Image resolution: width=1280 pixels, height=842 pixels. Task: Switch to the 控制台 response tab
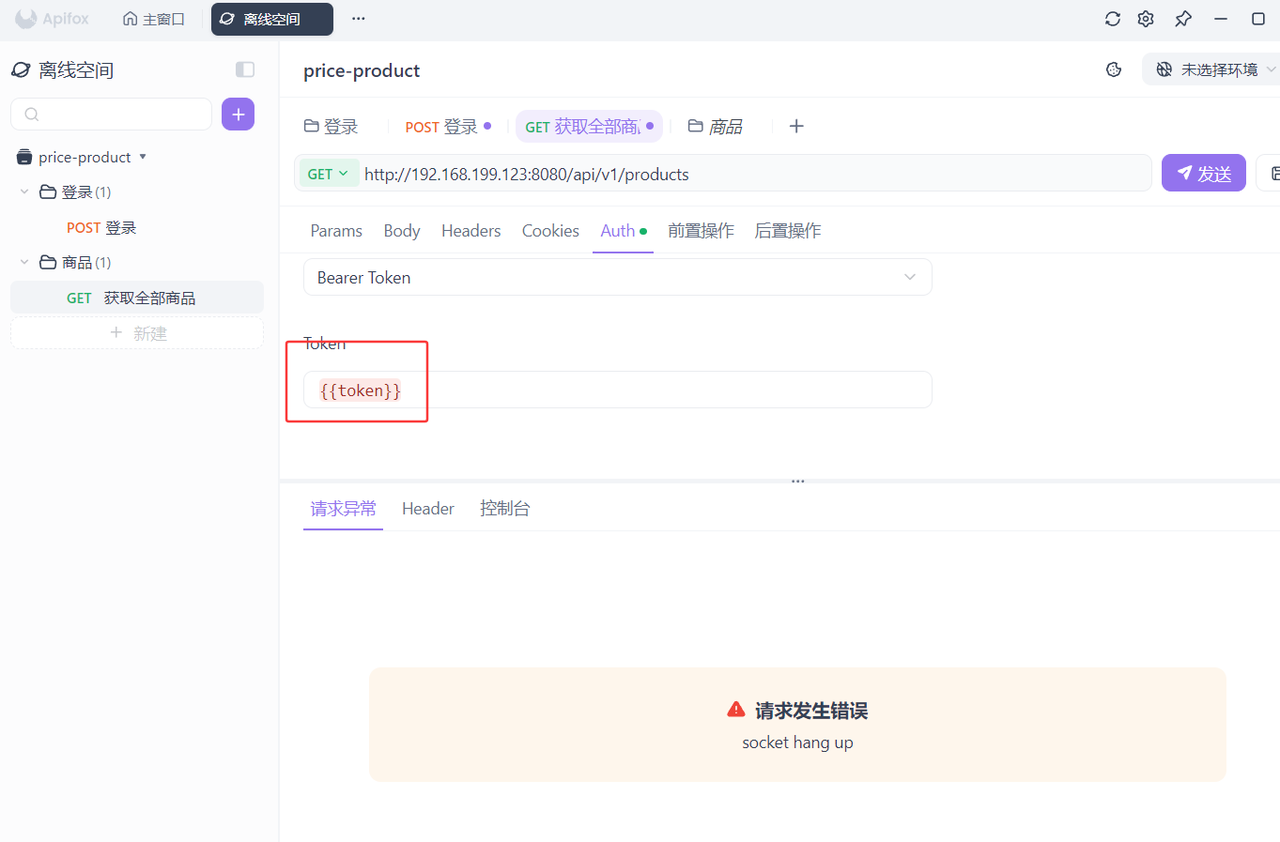click(x=505, y=509)
